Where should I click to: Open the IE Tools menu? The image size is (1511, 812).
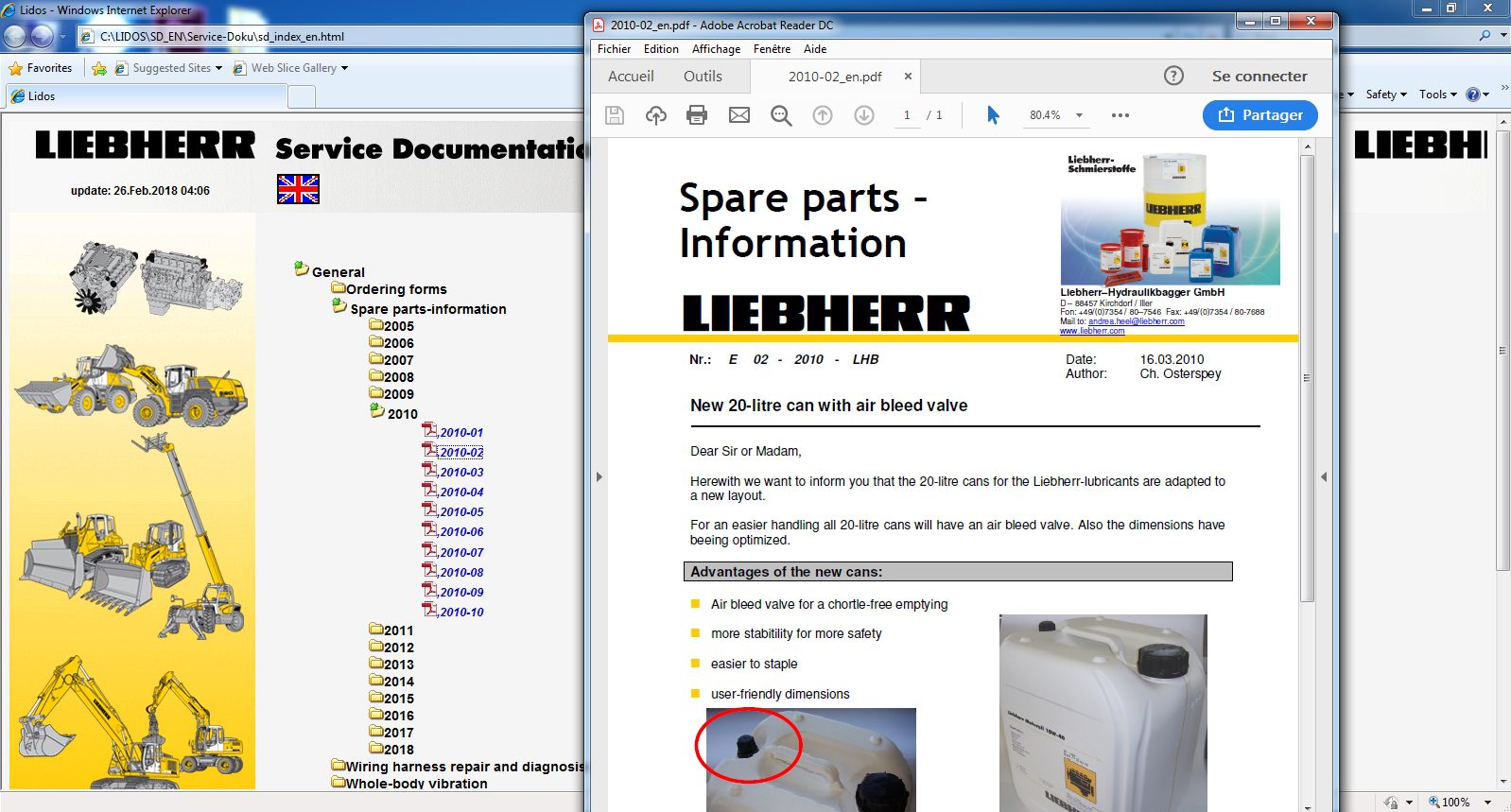pos(1438,95)
